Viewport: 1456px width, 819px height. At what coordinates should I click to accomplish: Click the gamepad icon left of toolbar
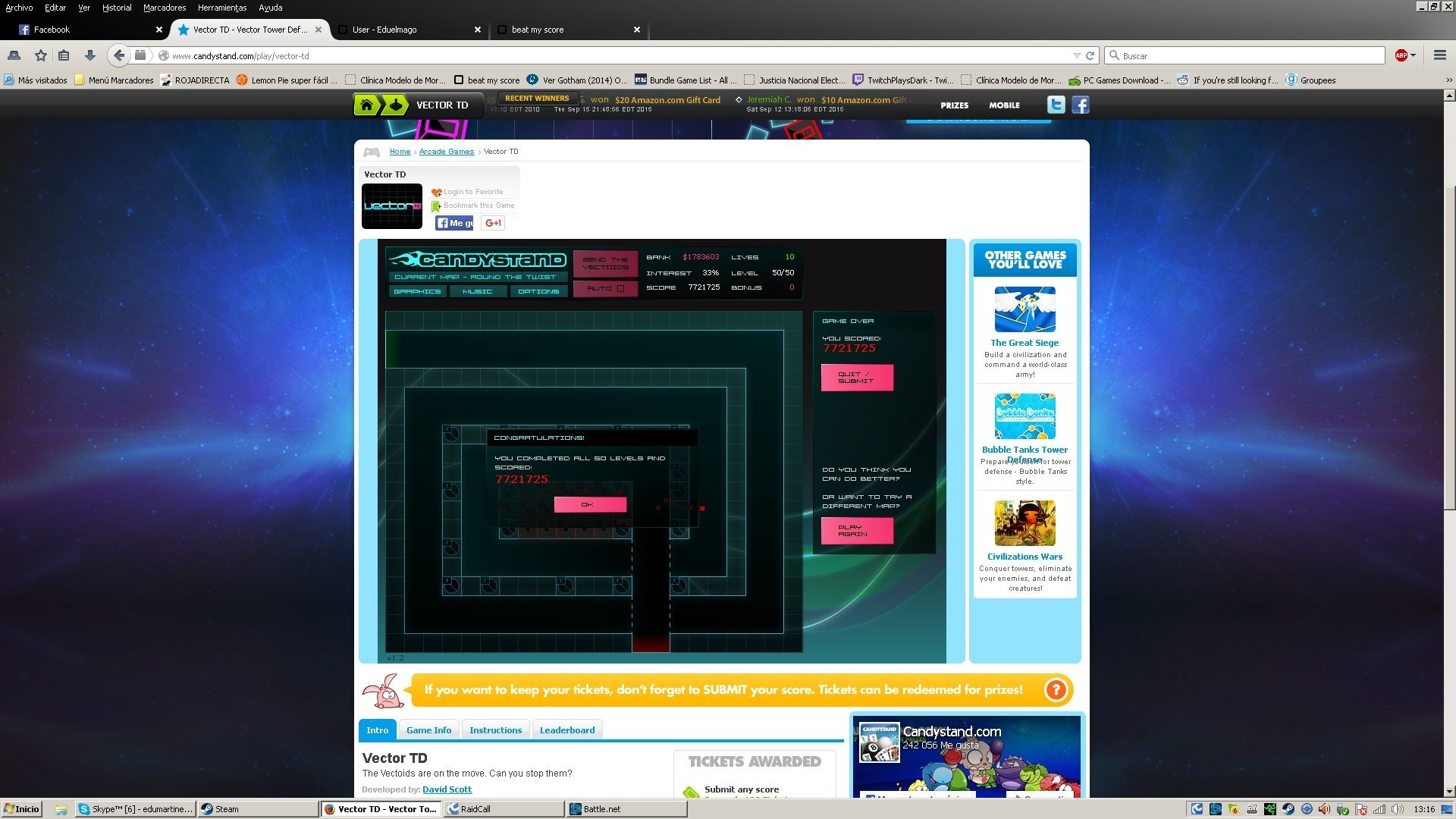coord(14,55)
